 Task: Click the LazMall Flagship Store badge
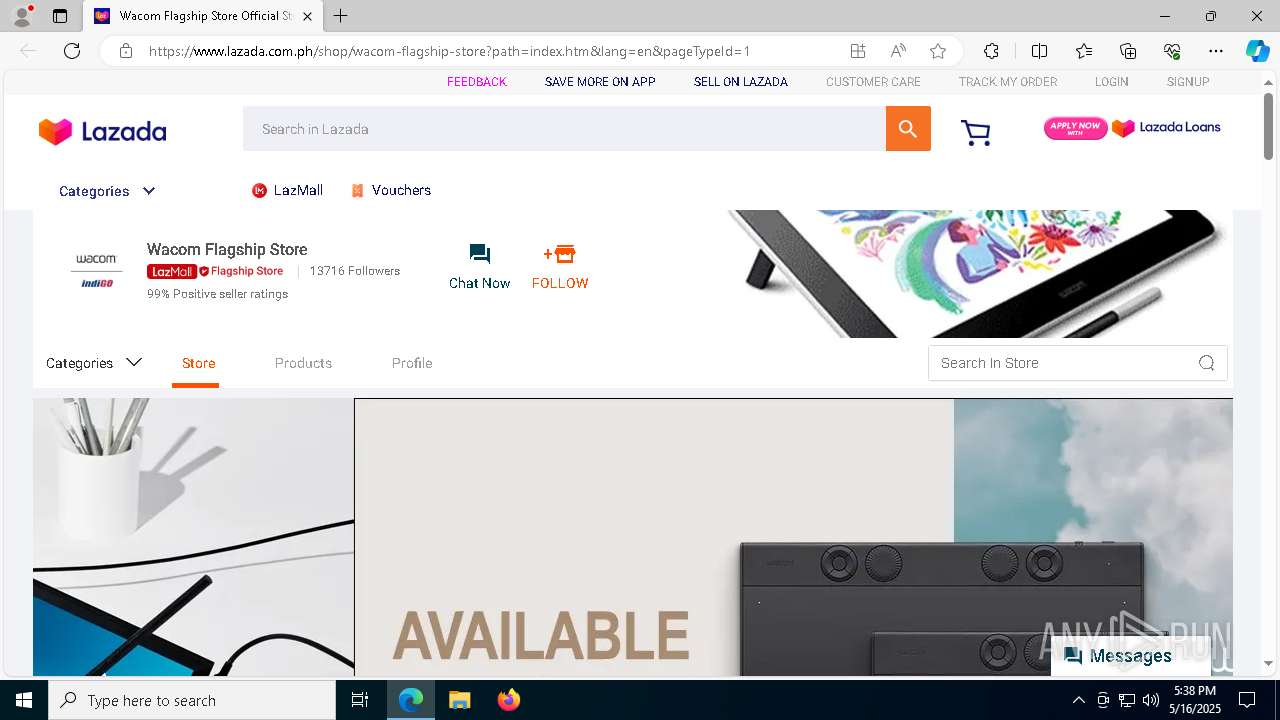pos(215,271)
